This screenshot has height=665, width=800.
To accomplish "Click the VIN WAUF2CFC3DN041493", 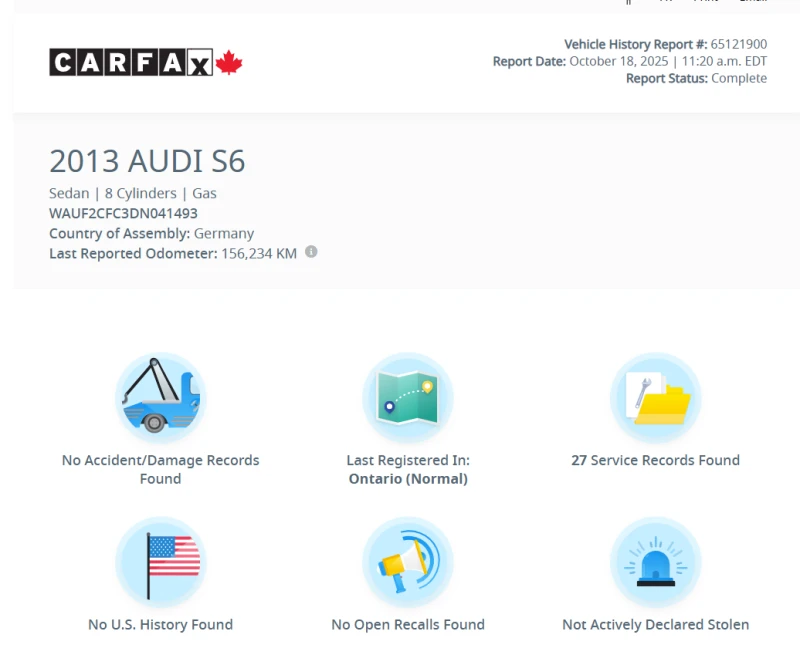I will [123, 213].
